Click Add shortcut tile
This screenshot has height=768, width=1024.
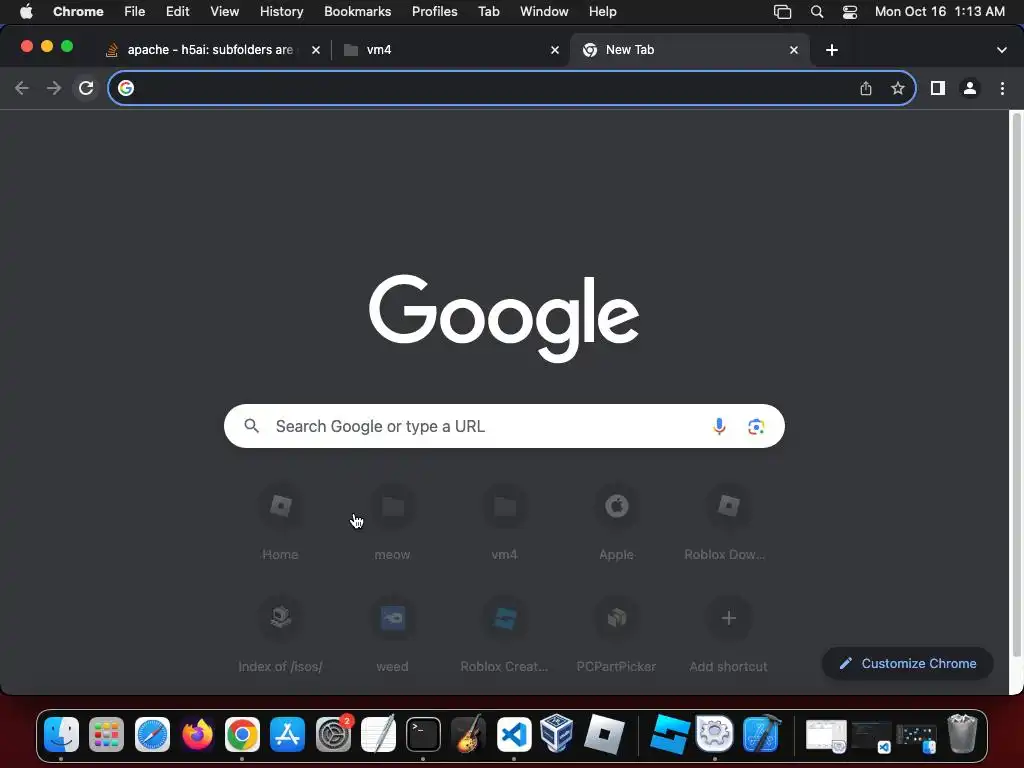click(x=729, y=635)
